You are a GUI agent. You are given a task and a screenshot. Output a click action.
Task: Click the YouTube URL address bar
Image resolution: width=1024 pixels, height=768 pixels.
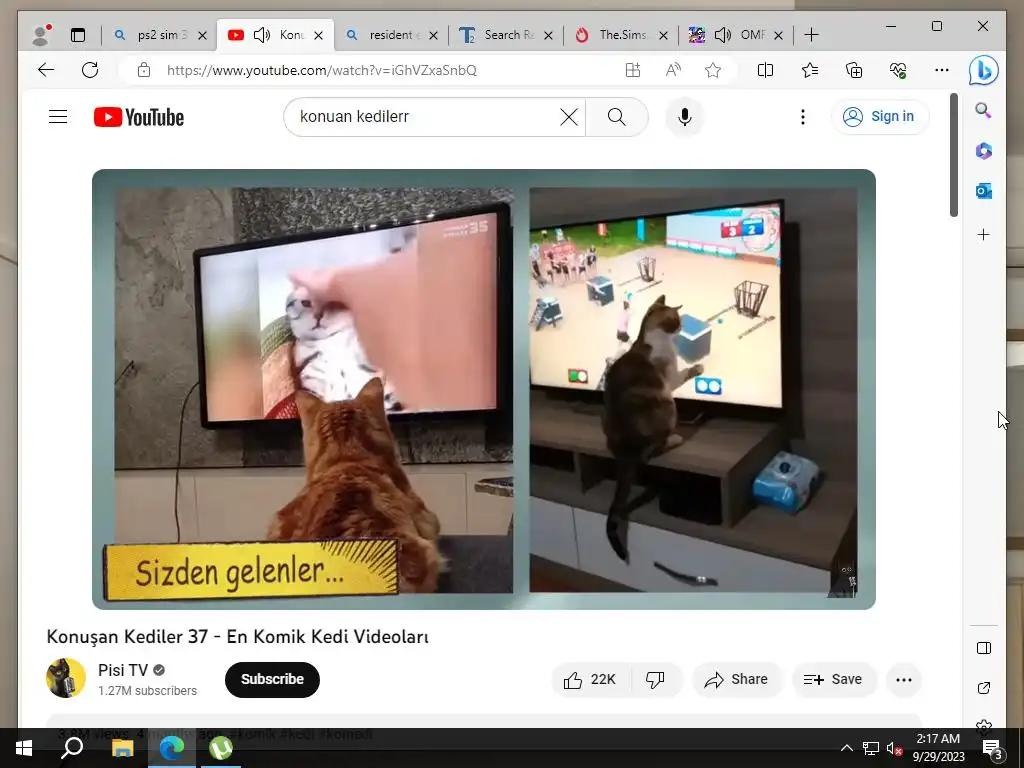tap(322, 70)
